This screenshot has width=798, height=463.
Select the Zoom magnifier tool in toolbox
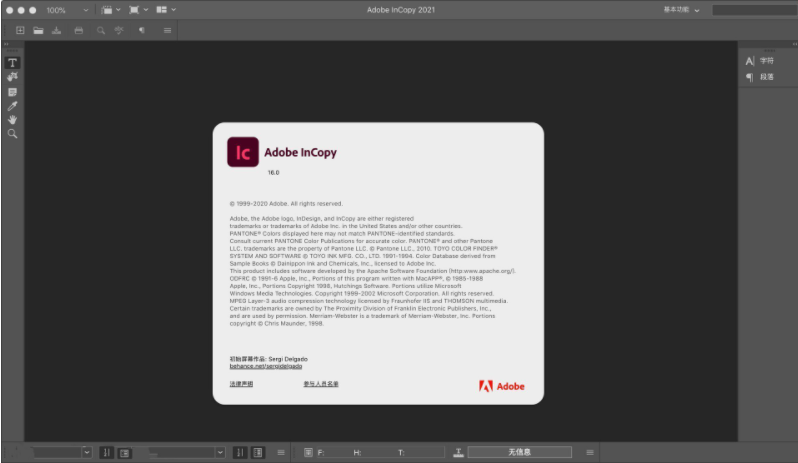[x=13, y=133]
